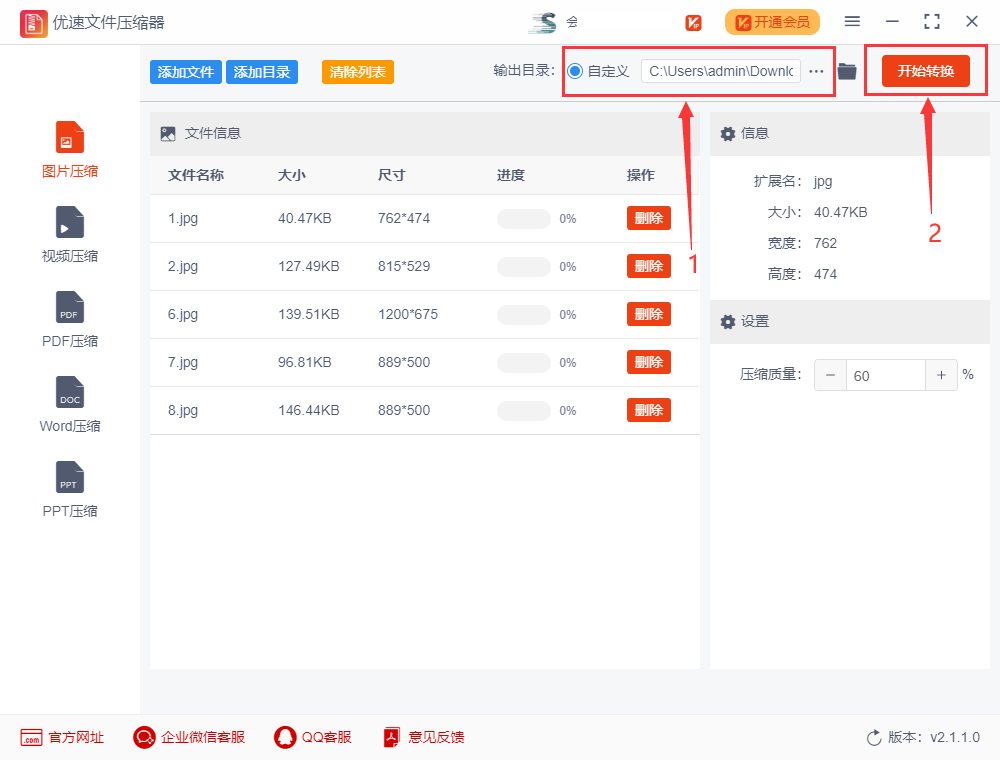Open the Word压缩 compression section
This screenshot has width=1000, height=760.
(x=70, y=393)
